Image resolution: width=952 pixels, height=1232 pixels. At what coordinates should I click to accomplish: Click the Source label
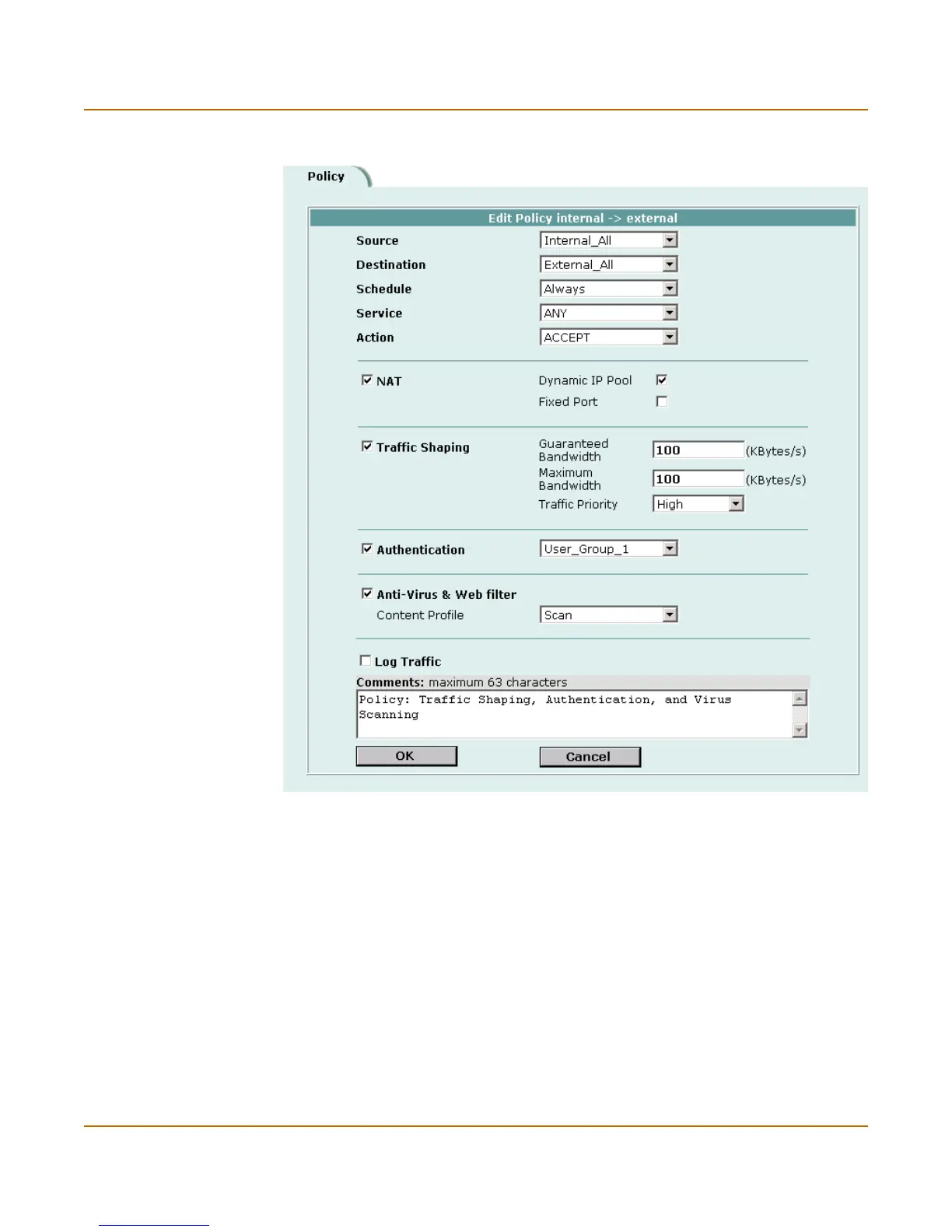(x=377, y=241)
